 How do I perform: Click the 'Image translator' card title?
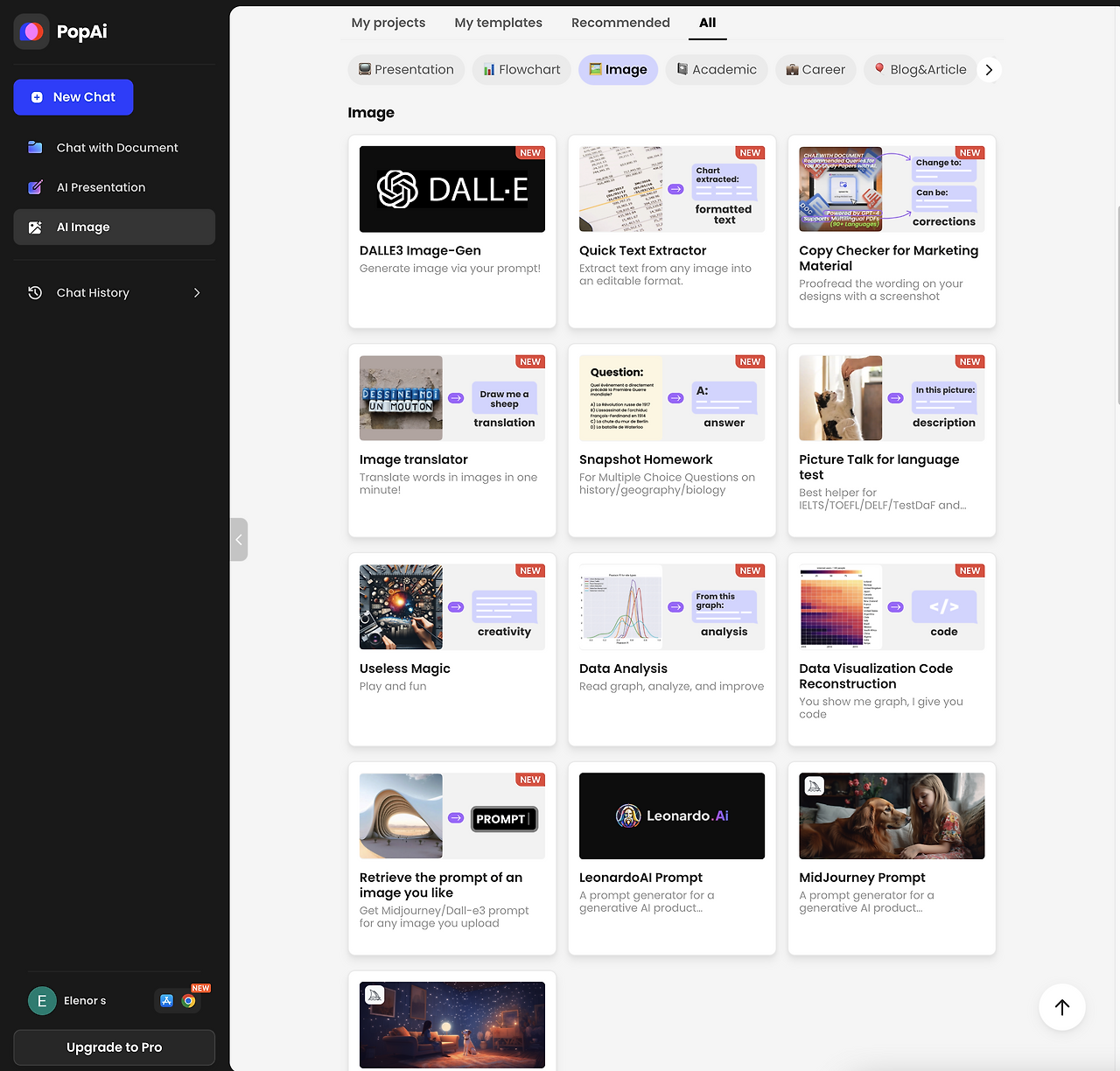tap(414, 460)
